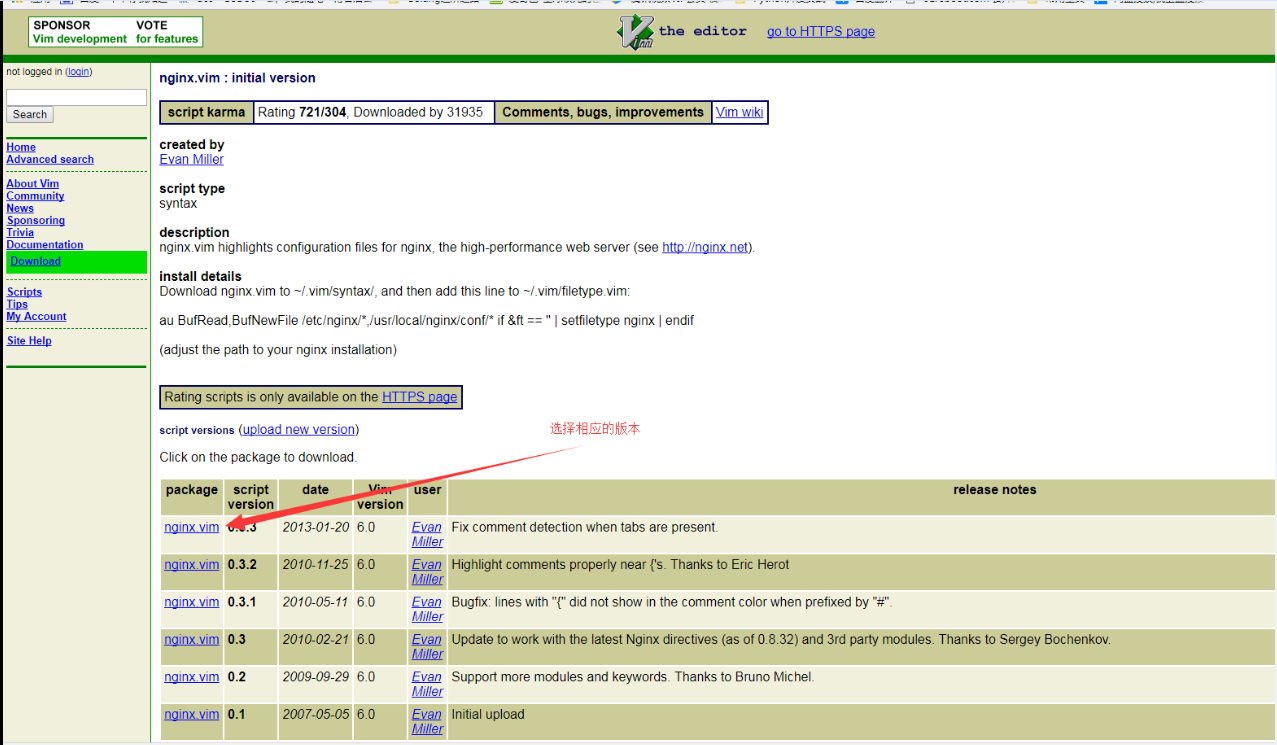Image resolution: width=1277 pixels, height=745 pixels.
Task: Open Documentation sidebar item
Action: (45, 244)
